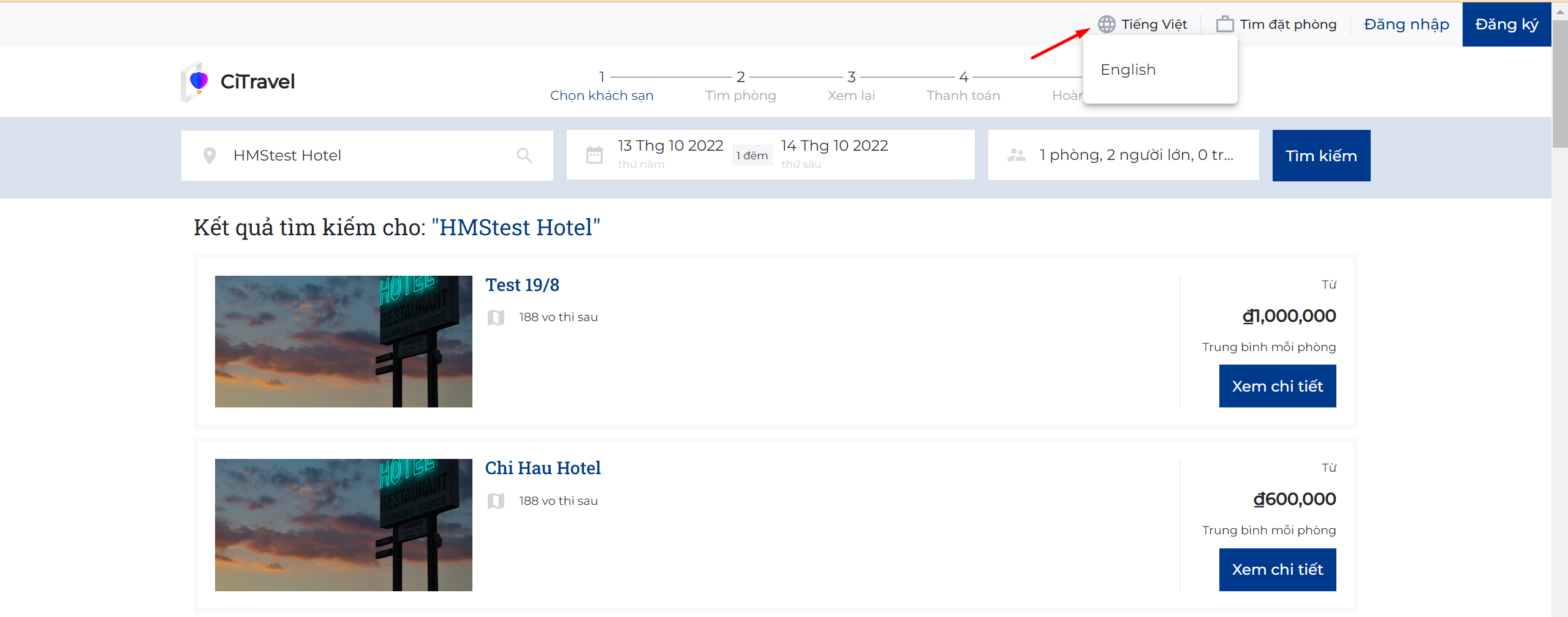
Task: Click the map icon beside Test 19/8 address
Action: coord(496,317)
